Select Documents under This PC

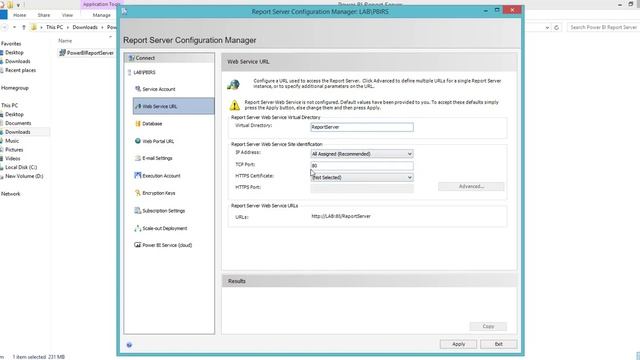pos(18,123)
